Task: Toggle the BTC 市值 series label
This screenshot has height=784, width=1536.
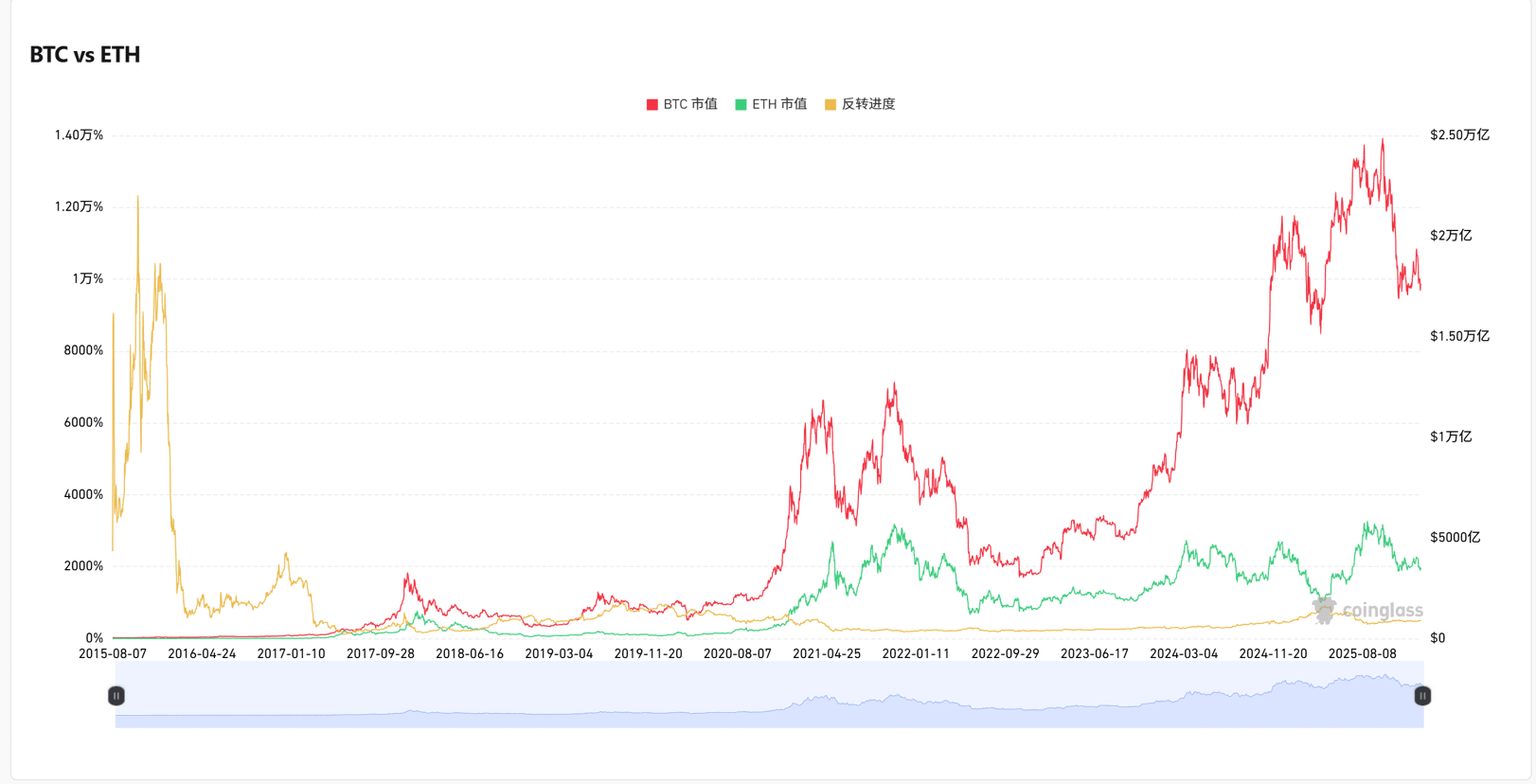Action: 690,104
